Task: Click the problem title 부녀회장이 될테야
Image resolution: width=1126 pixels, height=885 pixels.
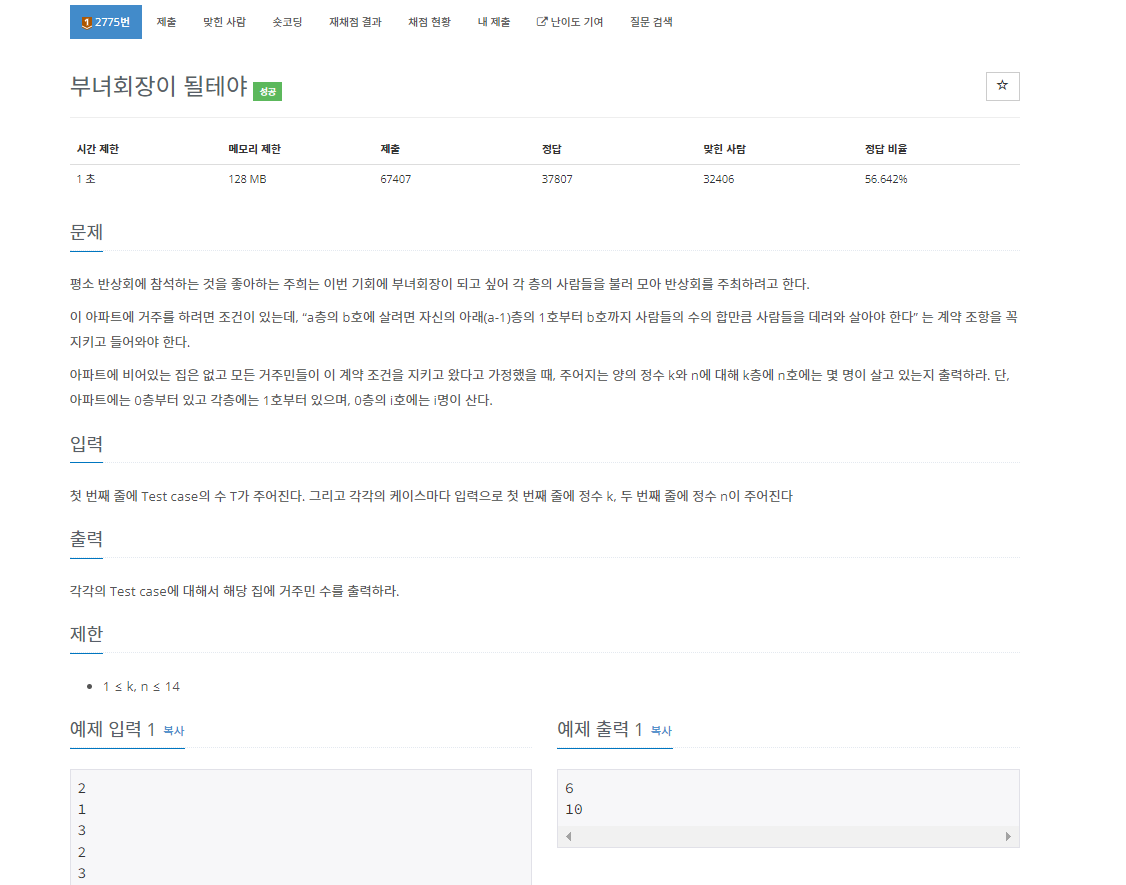Action: pos(159,86)
